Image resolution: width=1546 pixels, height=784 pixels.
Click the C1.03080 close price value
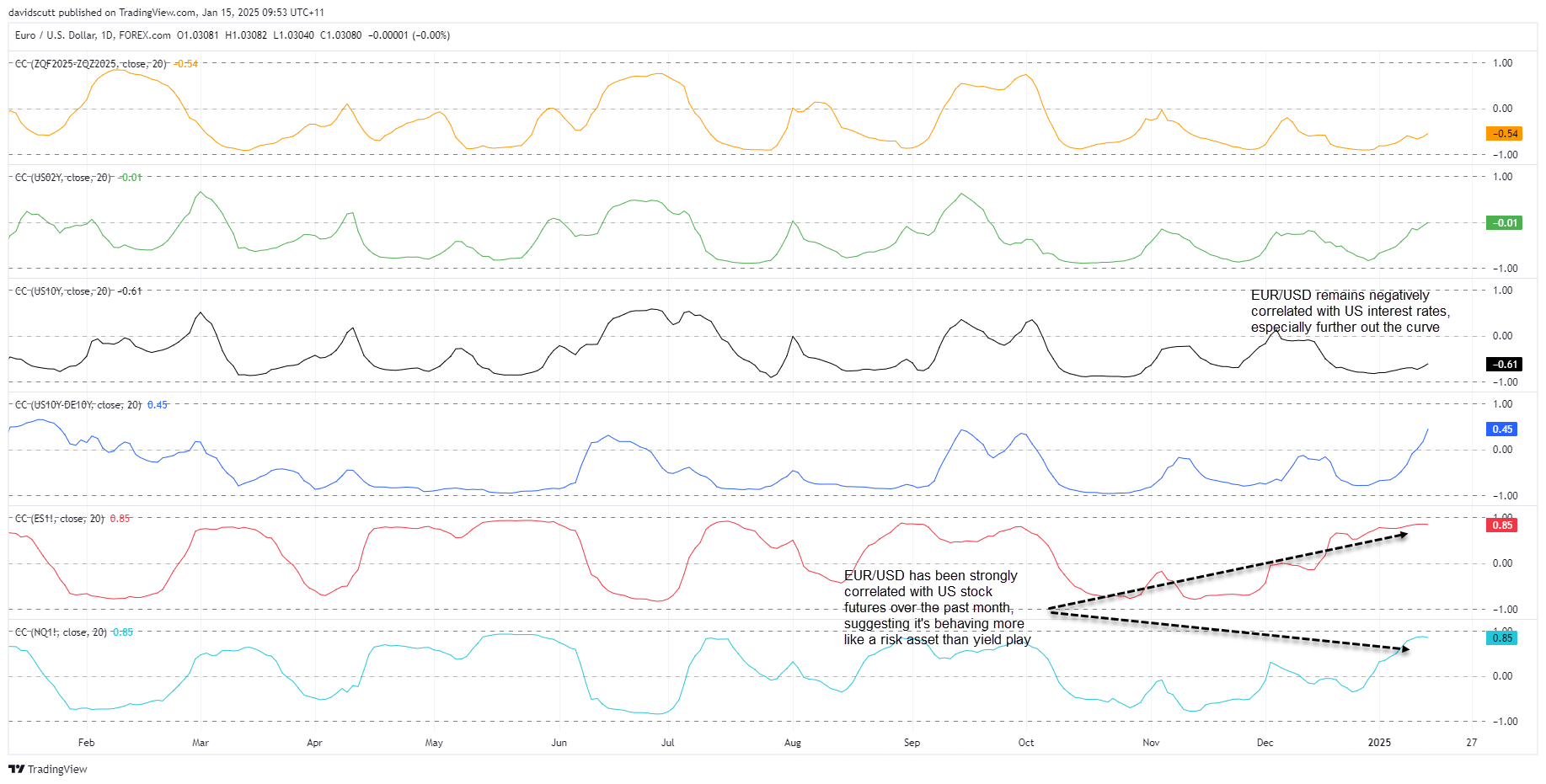341,35
